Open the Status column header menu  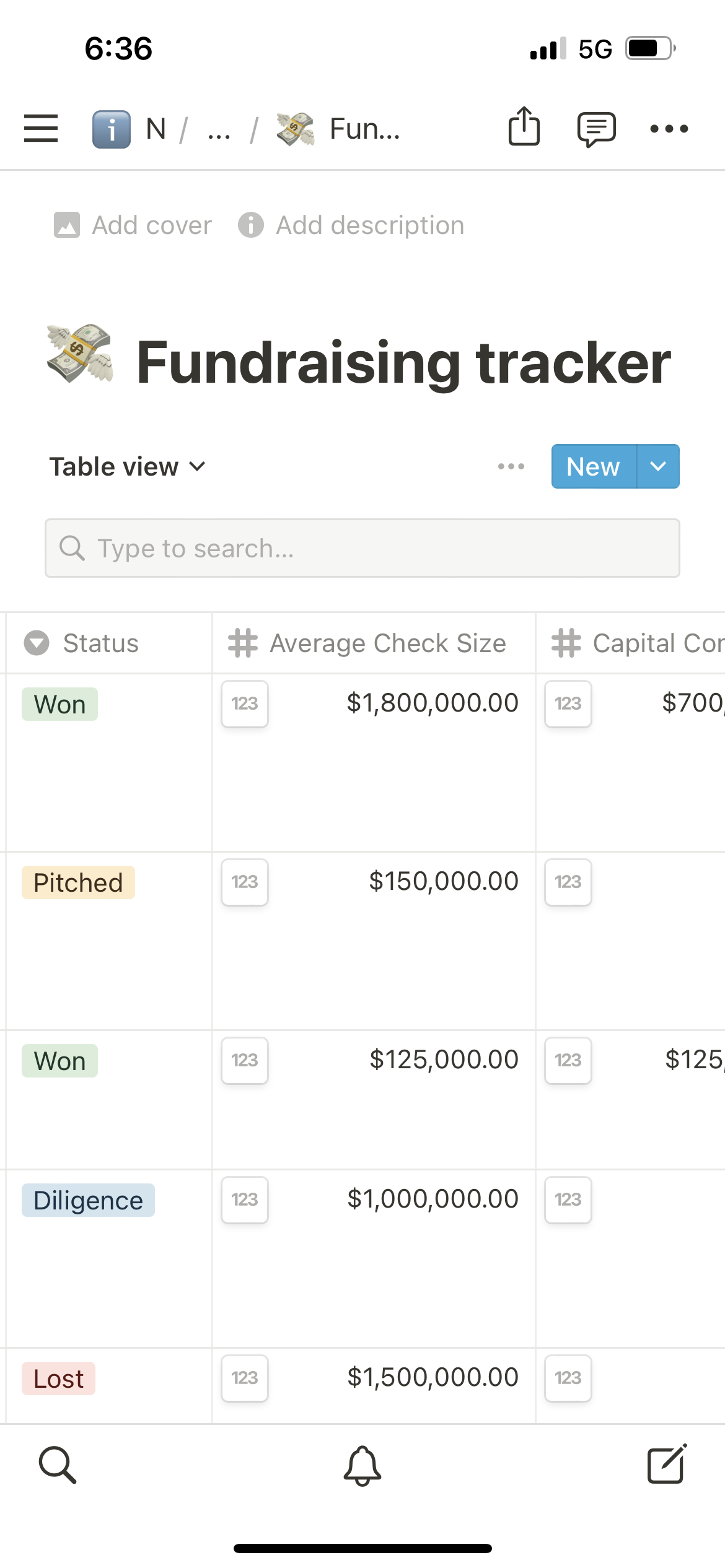pos(101,643)
